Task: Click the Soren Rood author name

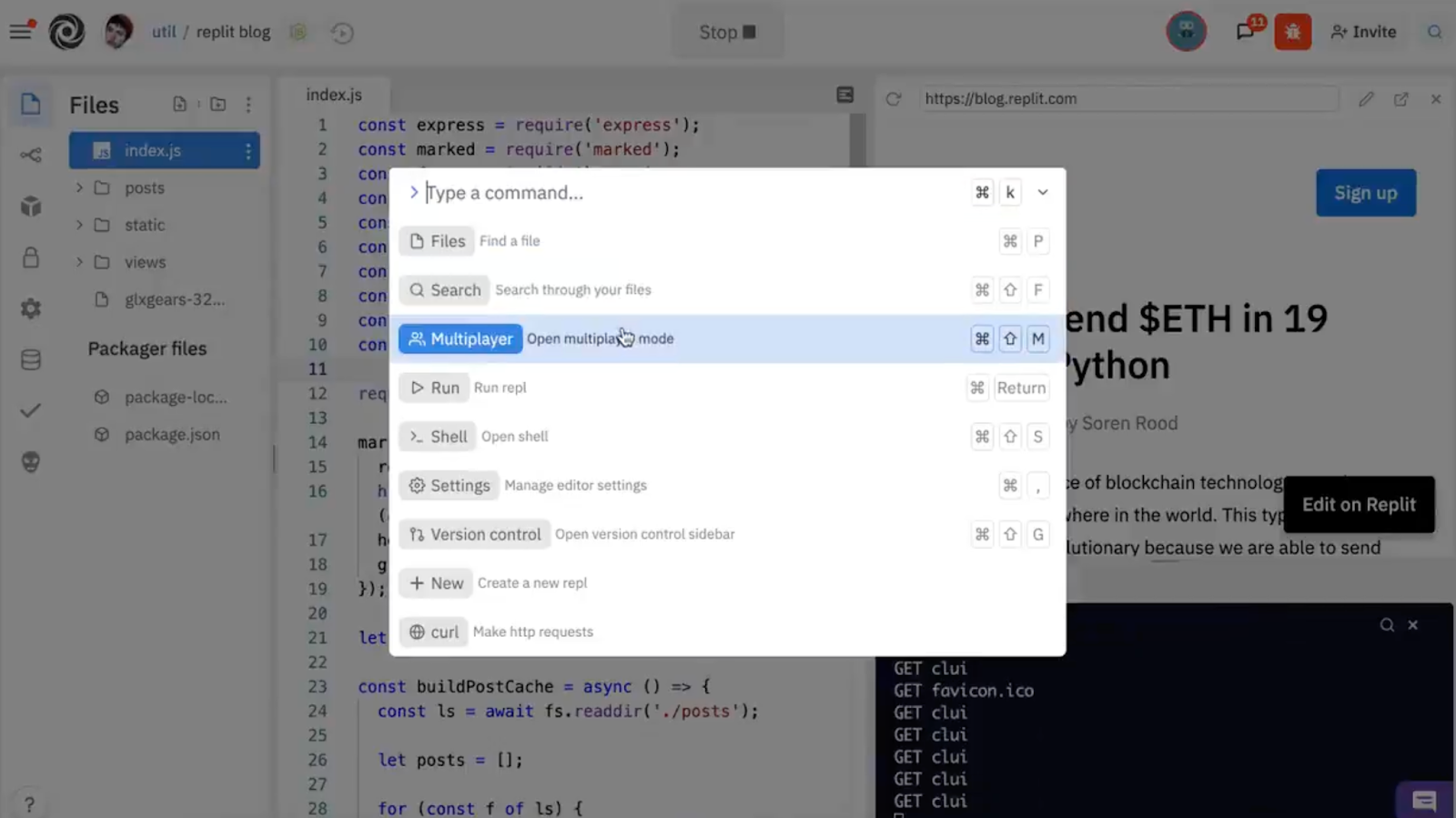Action: tap(1129, 423)
